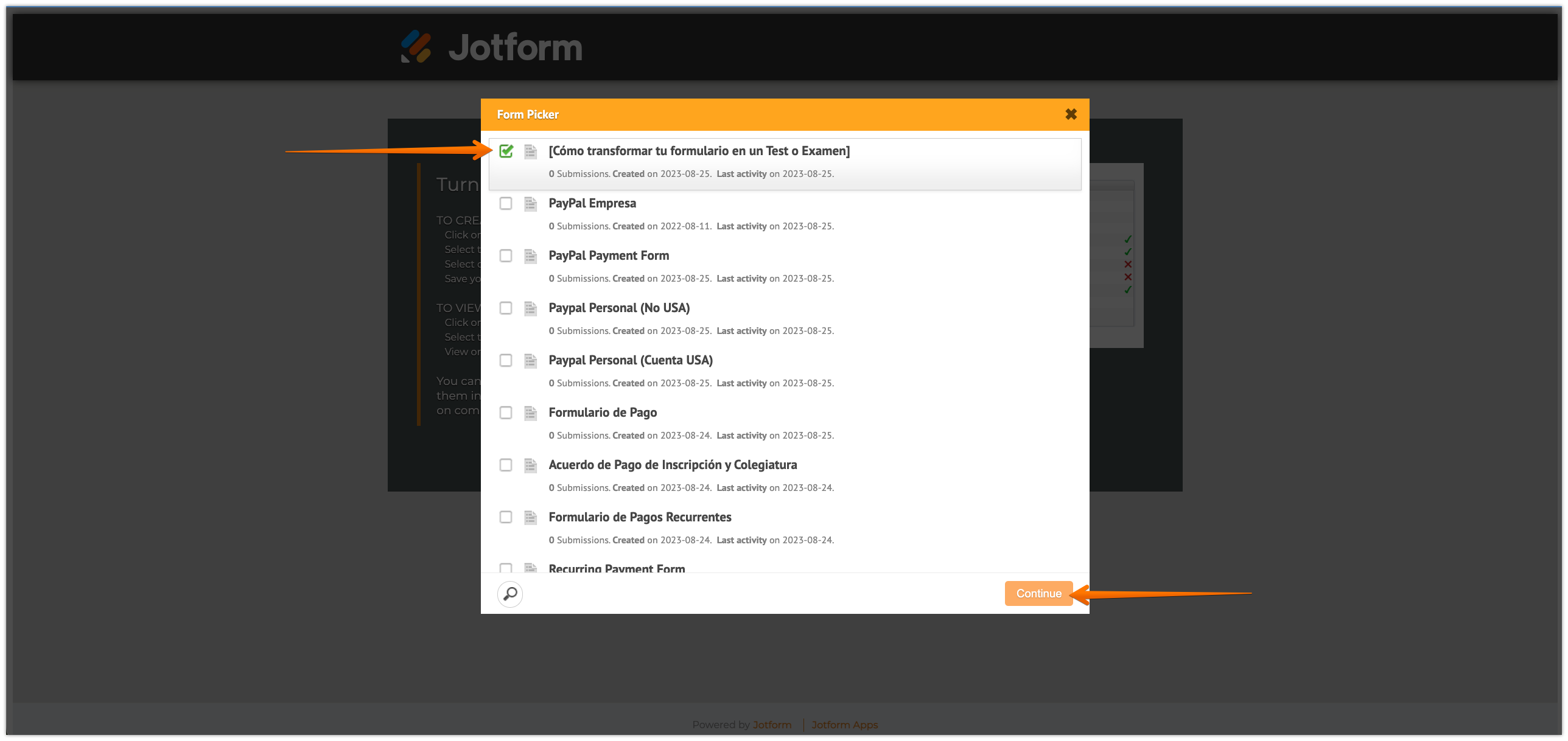Click document icon of the Test o Examen form
This screenshot has height=741, width=1568.
pos(530,151)
